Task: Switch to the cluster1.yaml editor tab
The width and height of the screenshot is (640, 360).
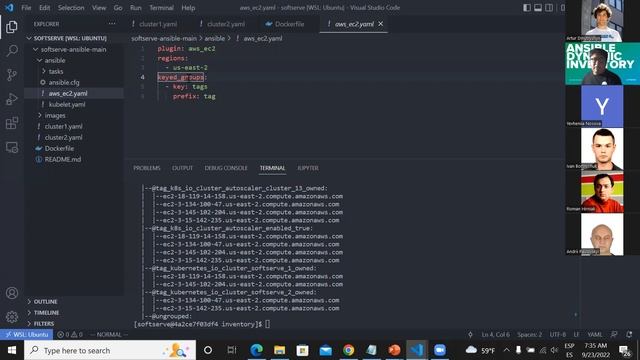Action: 158,24
